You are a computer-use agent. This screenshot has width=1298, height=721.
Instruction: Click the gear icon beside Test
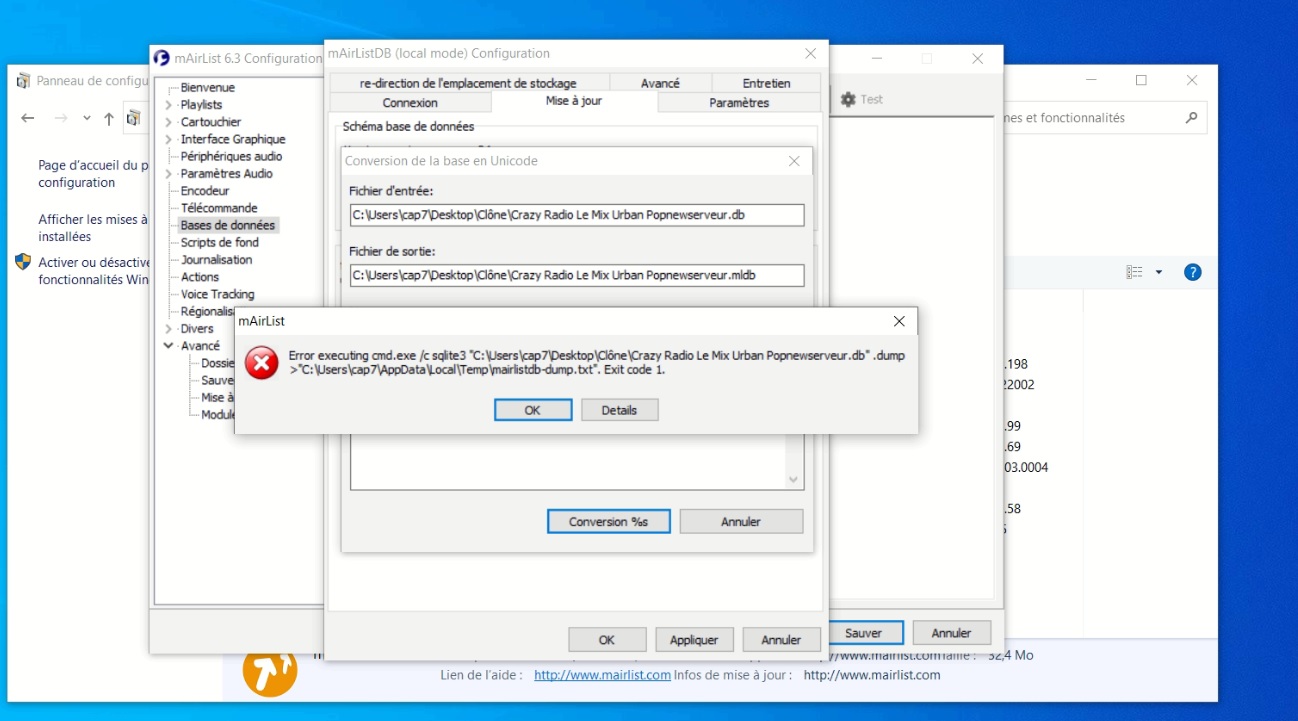tap(848, 99)
